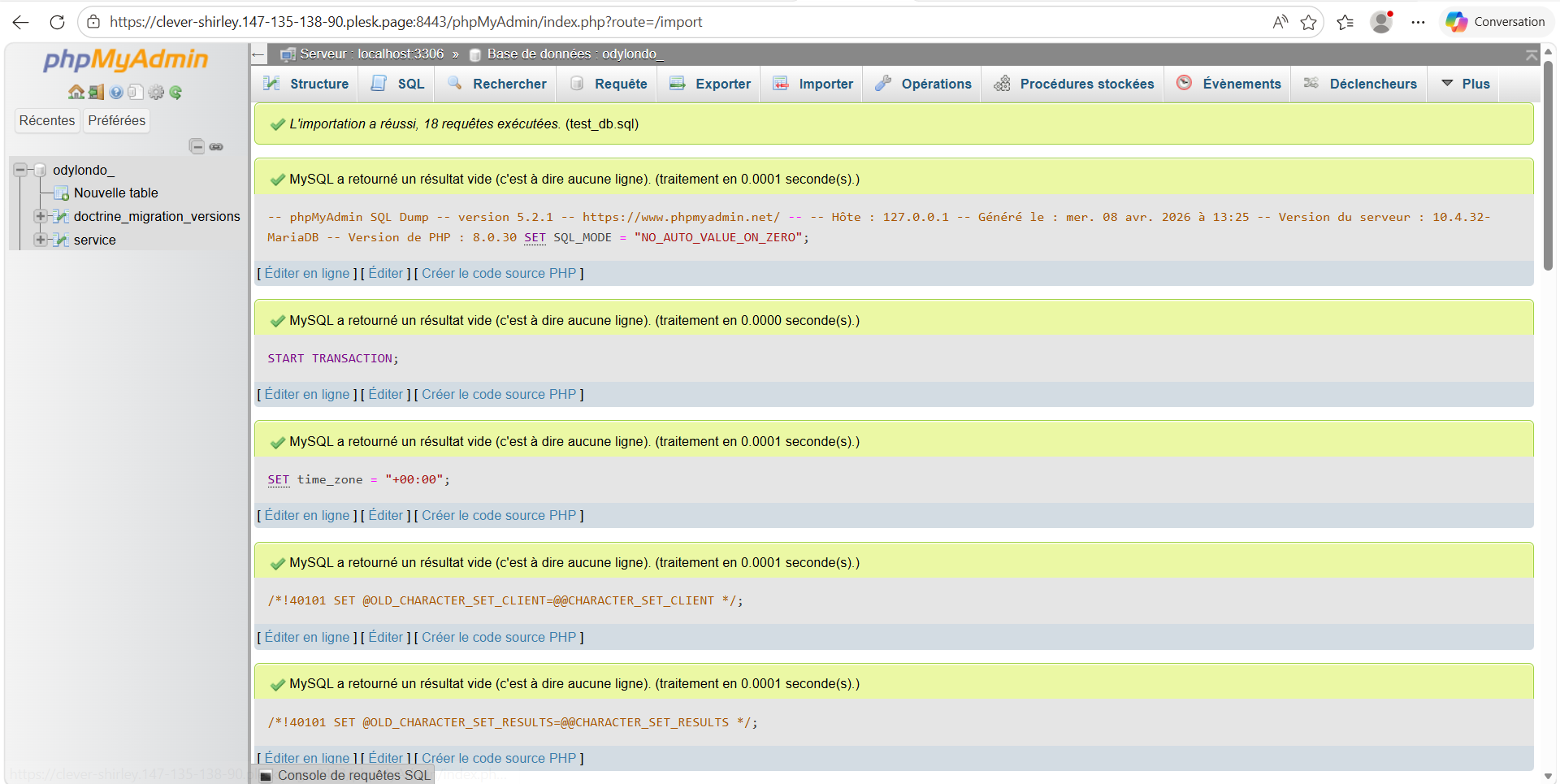The width and height of the screenshot is (1560, 784).
Task: Open the phpMyAdmin documentation help icon
Action: tap(116, 92)
